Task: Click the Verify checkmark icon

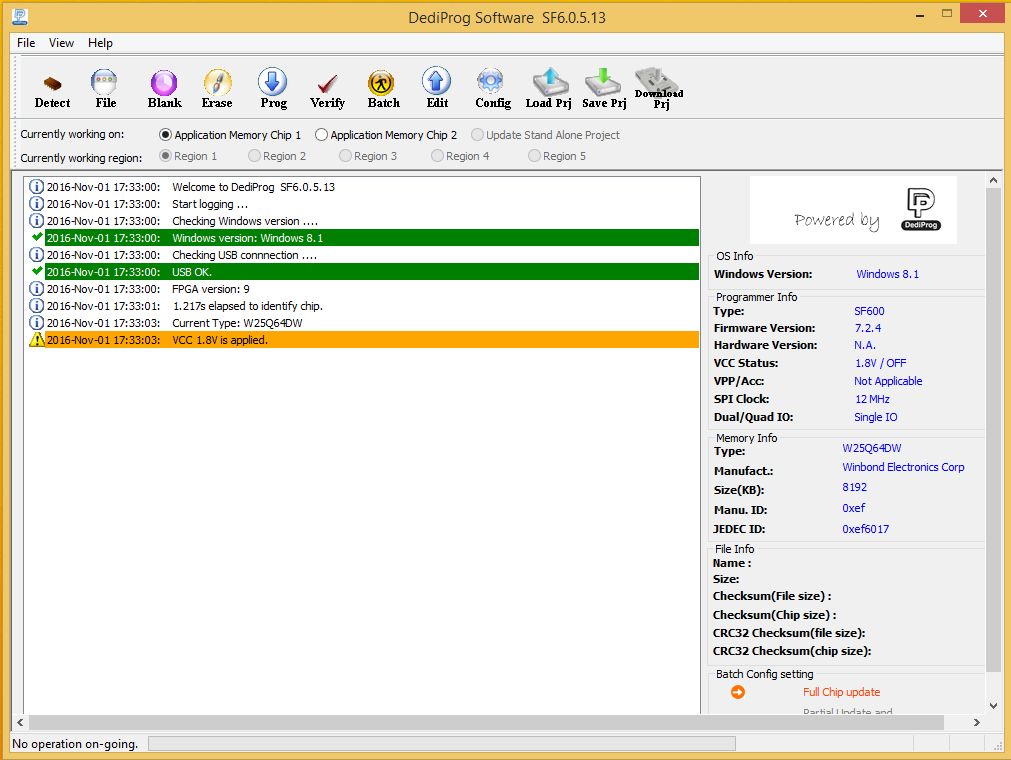Action: pos(327,88)
